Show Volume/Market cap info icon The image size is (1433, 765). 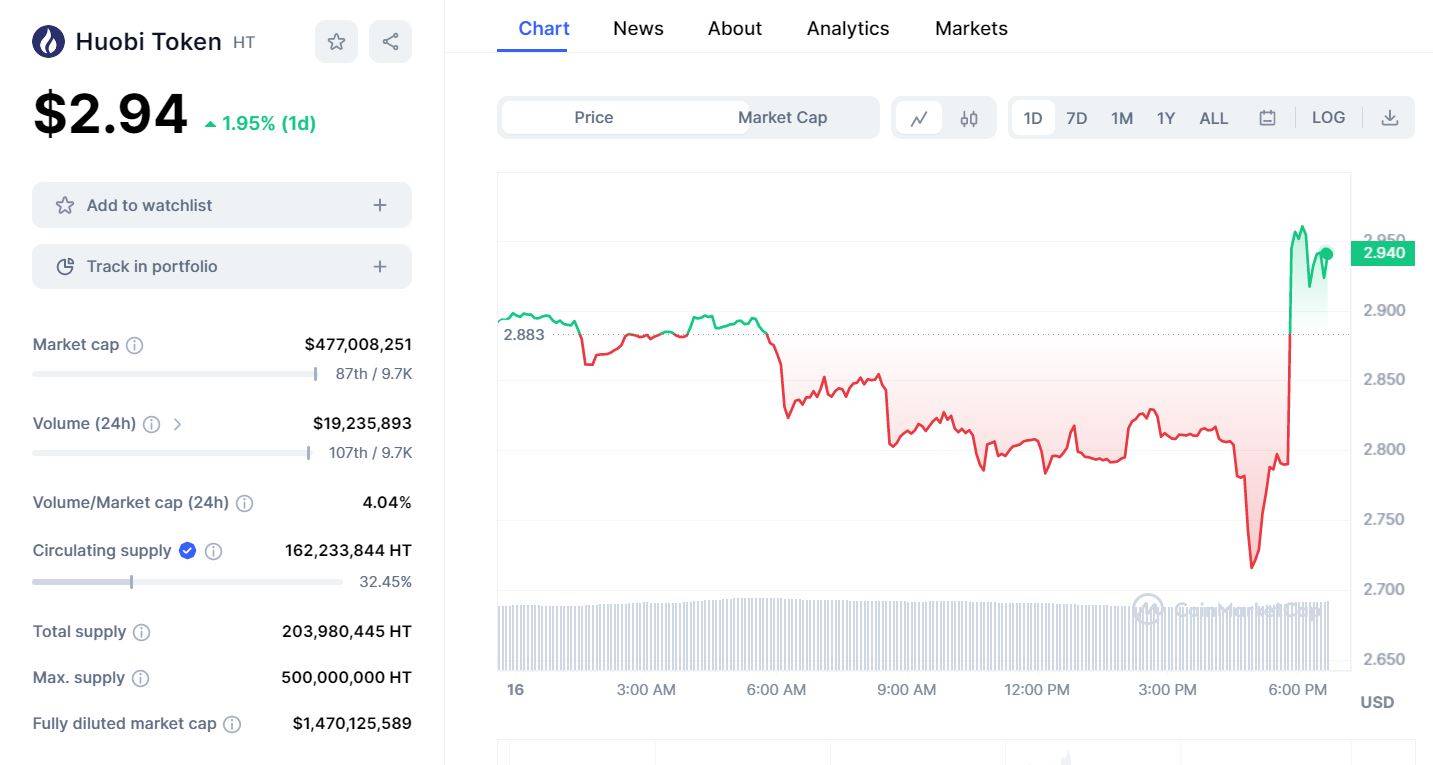[x=244, y=503]
